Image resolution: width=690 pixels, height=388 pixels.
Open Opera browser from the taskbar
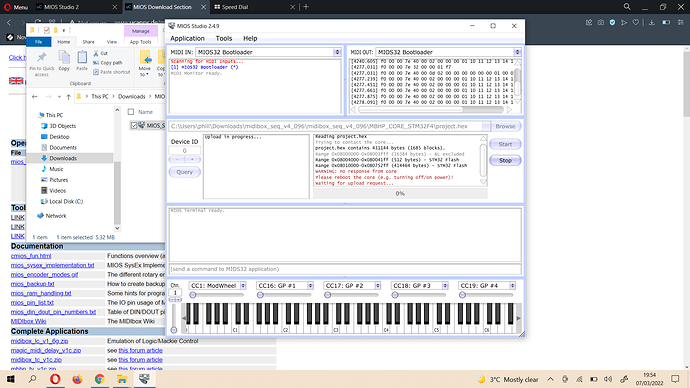55,379
